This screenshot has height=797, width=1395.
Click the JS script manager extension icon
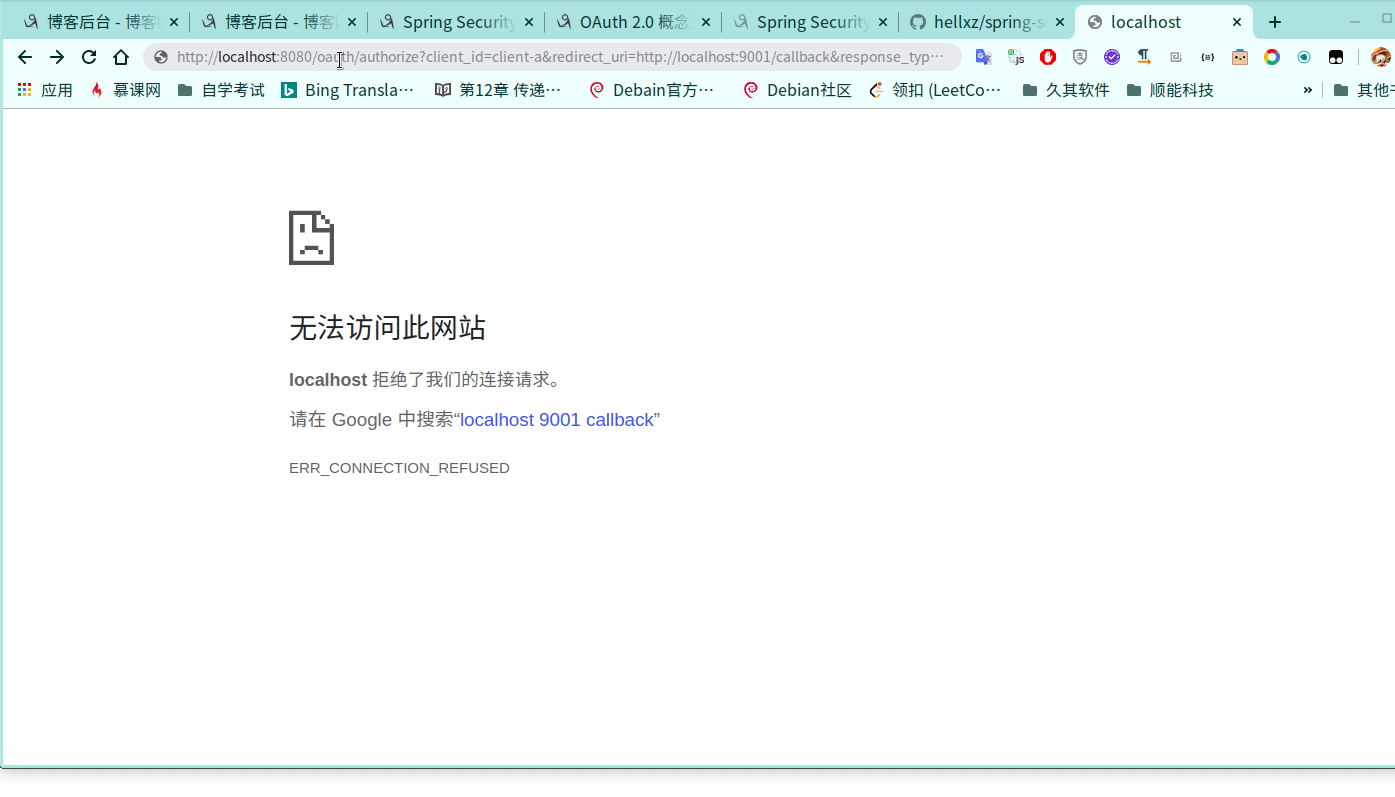(1017, 57)
